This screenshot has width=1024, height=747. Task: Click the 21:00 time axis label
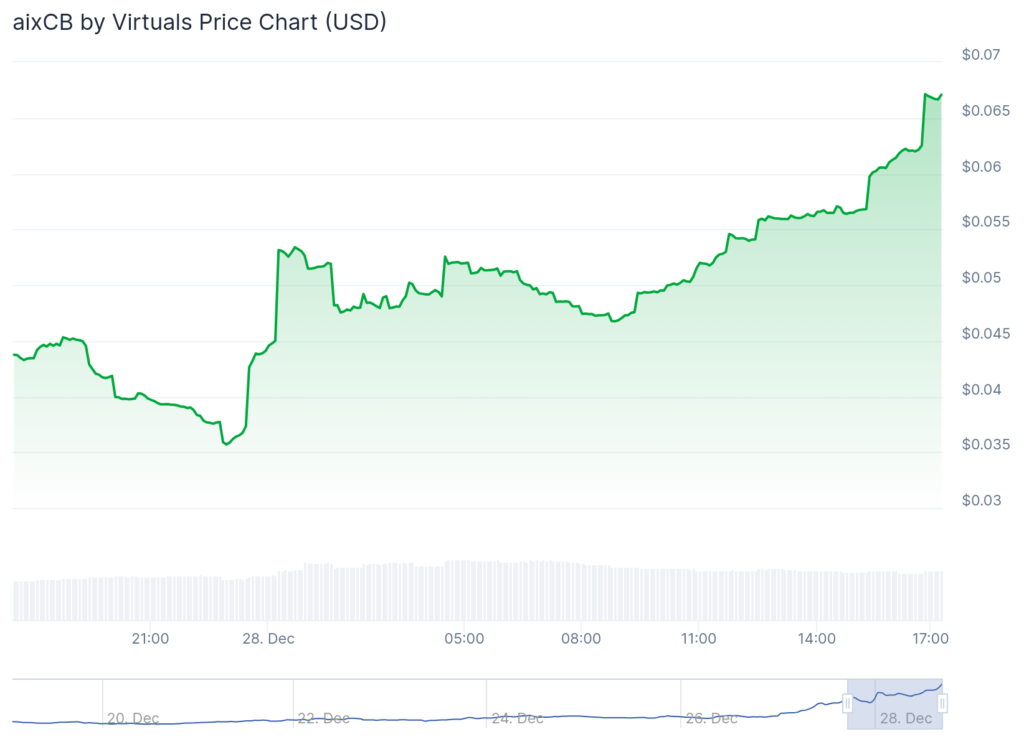(x=150, y=638)
